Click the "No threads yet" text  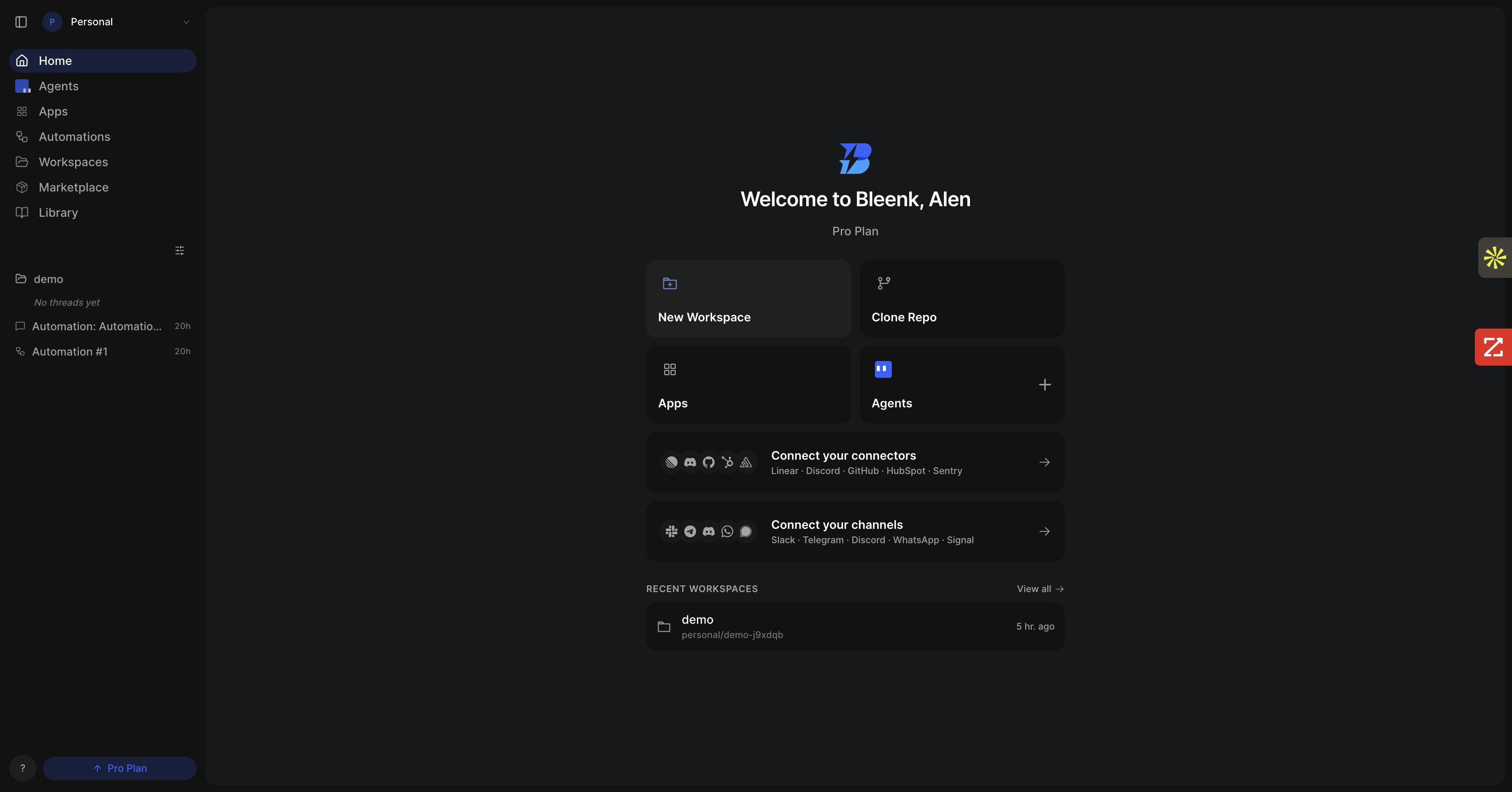[x=67, y=303]
